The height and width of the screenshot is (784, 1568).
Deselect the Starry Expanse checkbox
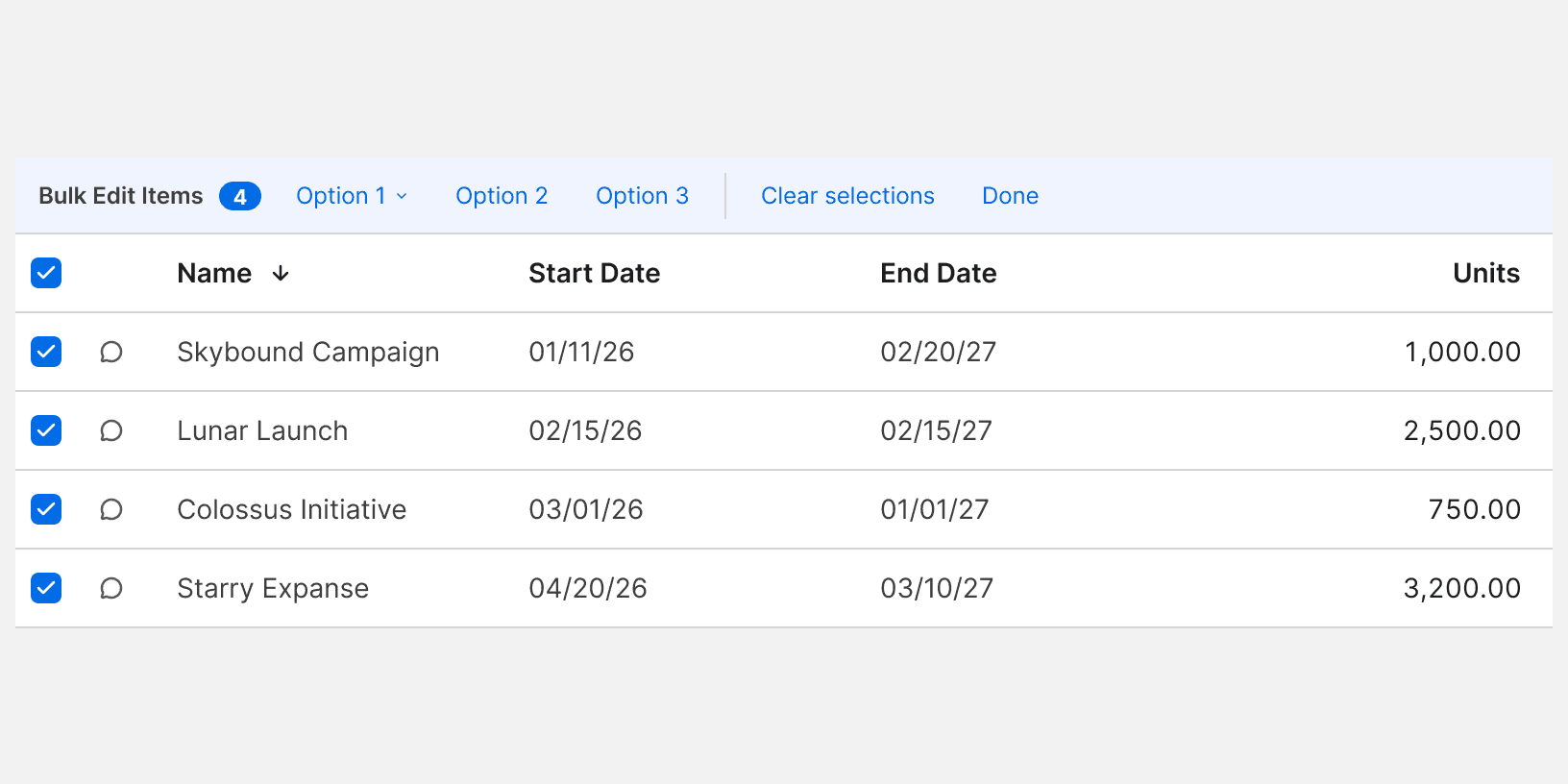(46, 588)
